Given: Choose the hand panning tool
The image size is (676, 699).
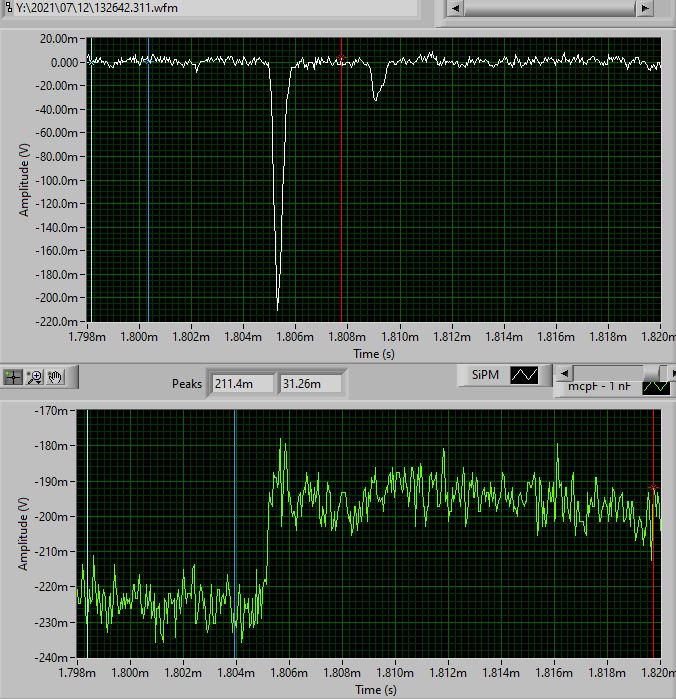Looking at the screenshot, I should [55, 377].
